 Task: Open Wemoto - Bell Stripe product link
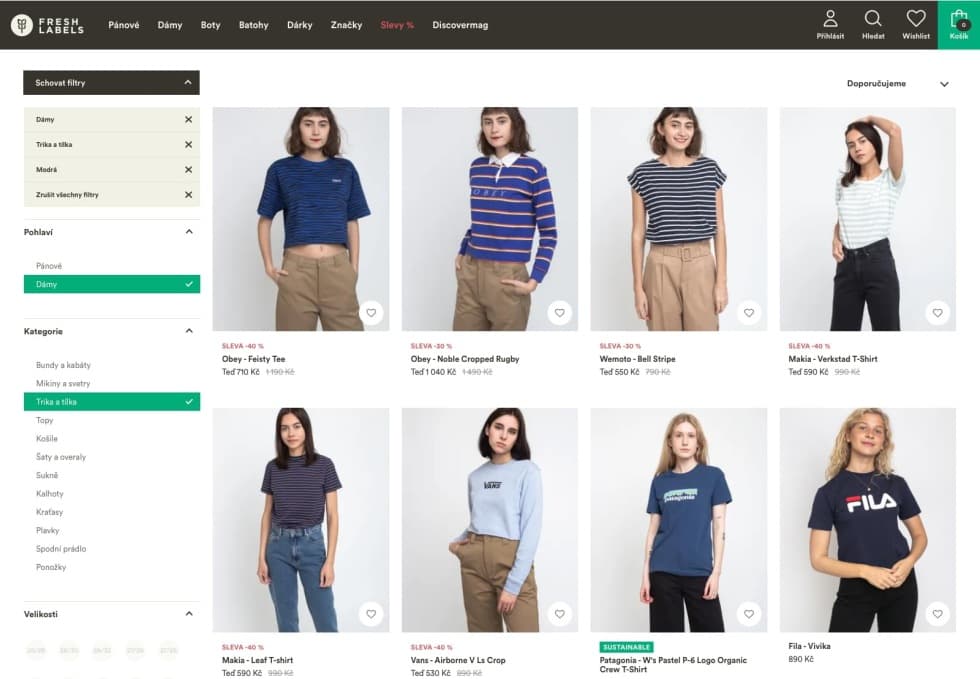point(638,359)
